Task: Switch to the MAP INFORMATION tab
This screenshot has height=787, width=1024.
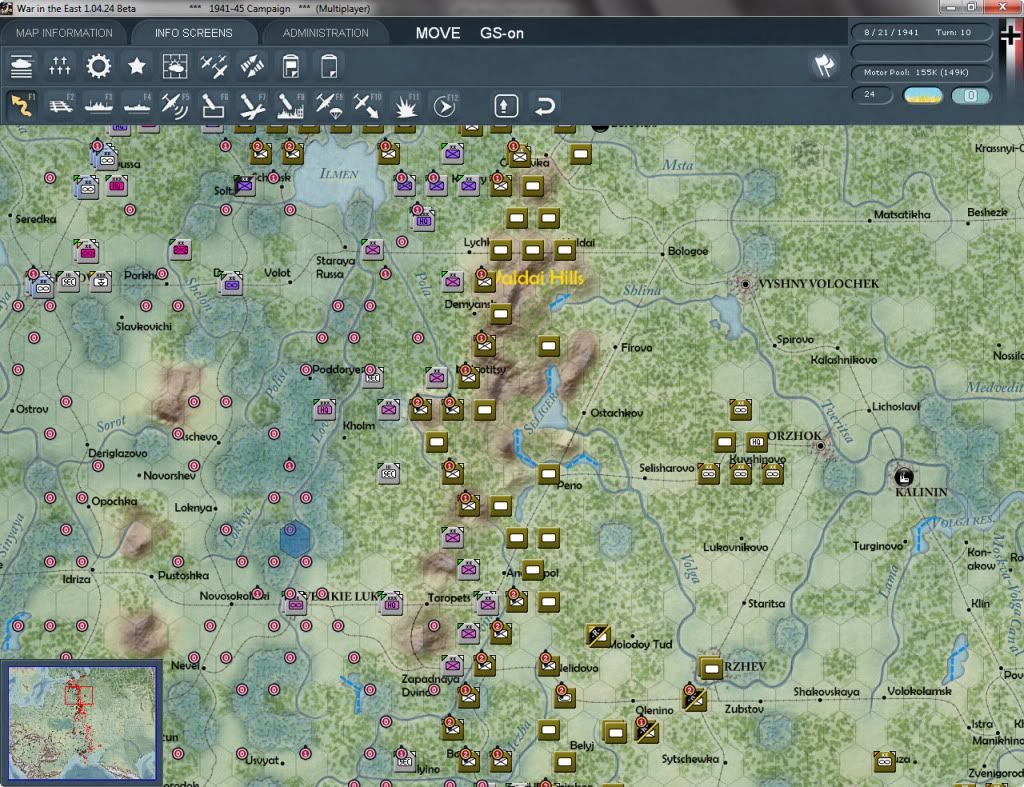Action: [x=64, y=33]
